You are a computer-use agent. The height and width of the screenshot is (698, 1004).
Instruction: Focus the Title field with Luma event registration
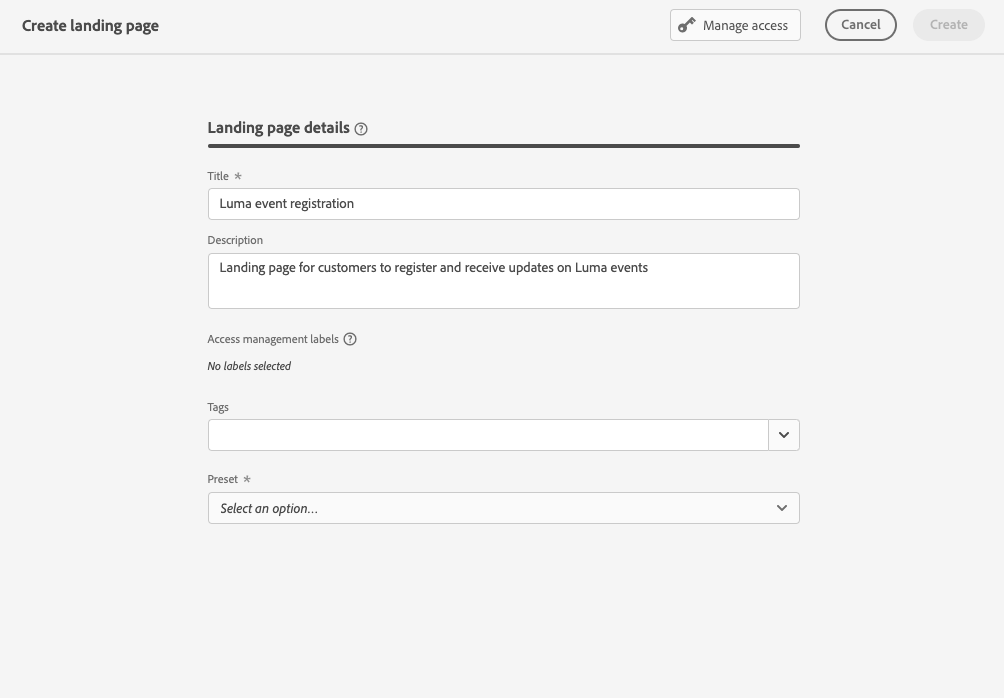503,204
